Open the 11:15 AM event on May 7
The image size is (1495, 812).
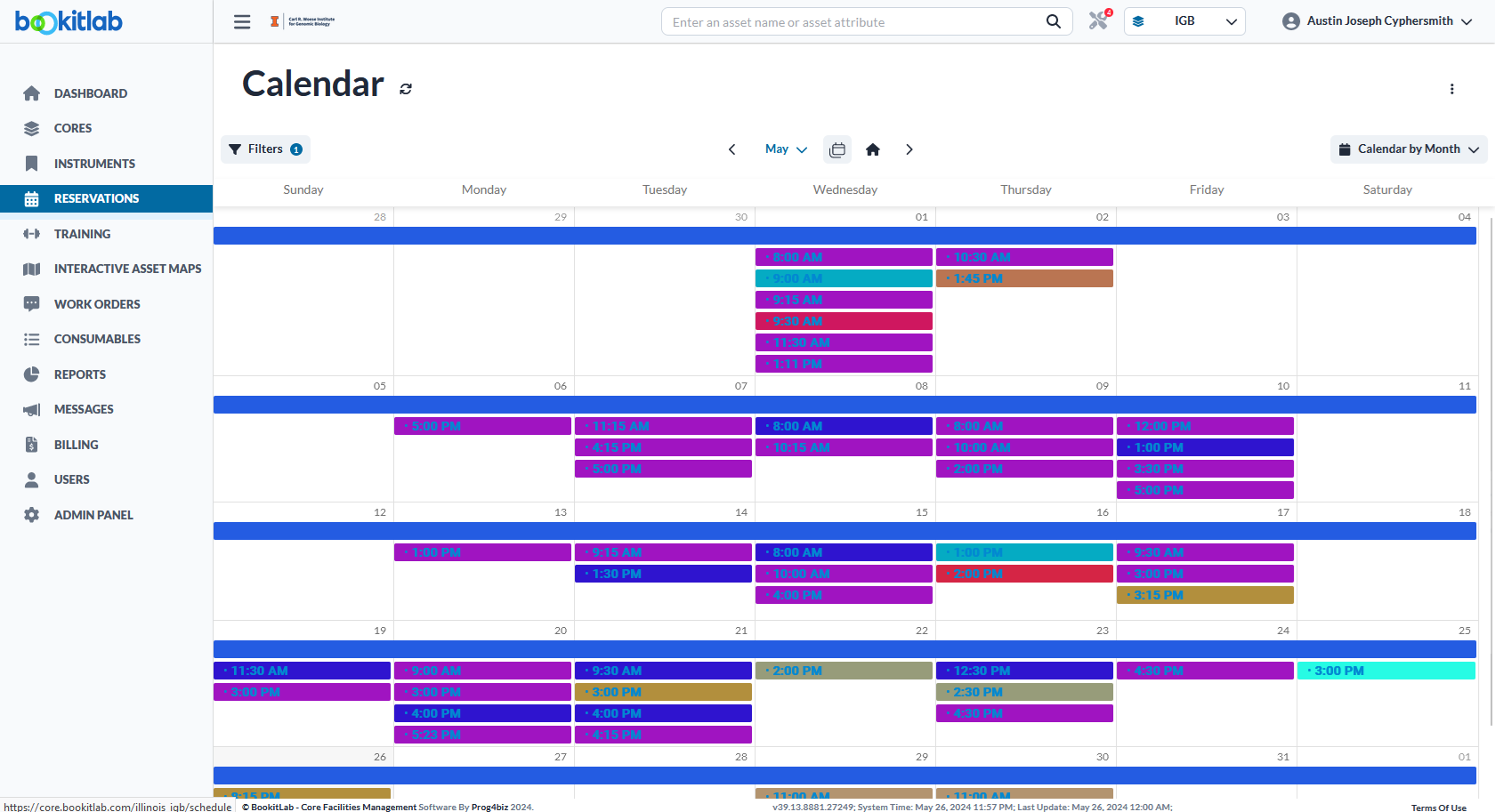tap(663, 426)
